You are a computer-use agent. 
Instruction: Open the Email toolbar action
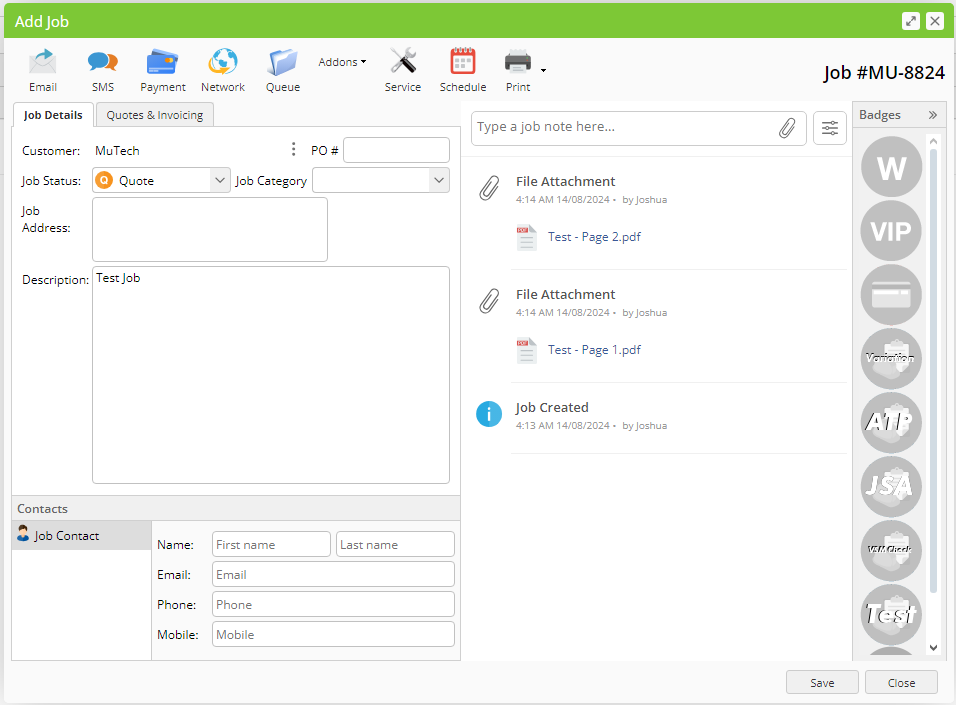click(43, 70)
